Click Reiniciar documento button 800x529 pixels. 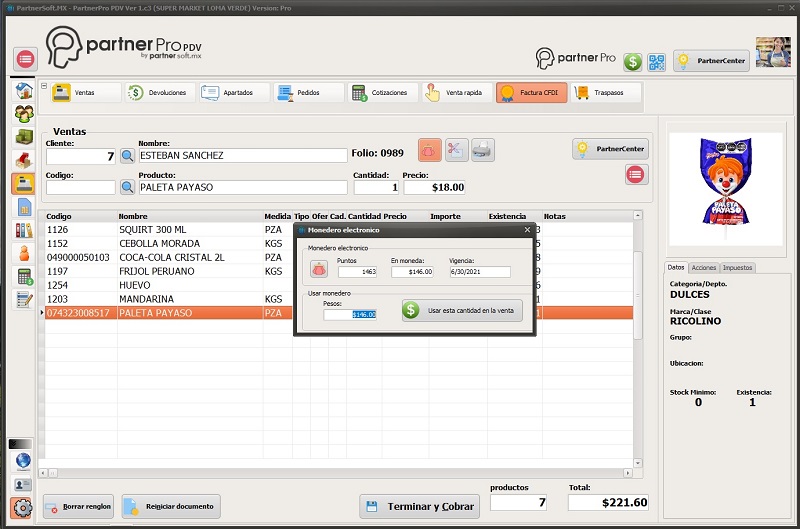coord(171,507)
